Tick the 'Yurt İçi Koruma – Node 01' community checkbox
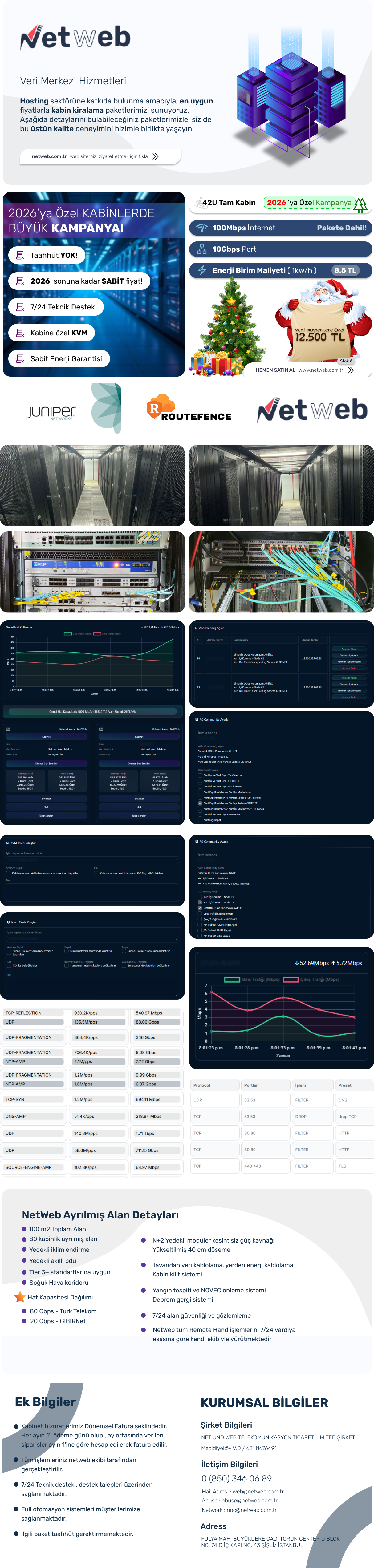The width and height of the screenshot is (374, 1568). pyautogui.click(x=200, y=897)
